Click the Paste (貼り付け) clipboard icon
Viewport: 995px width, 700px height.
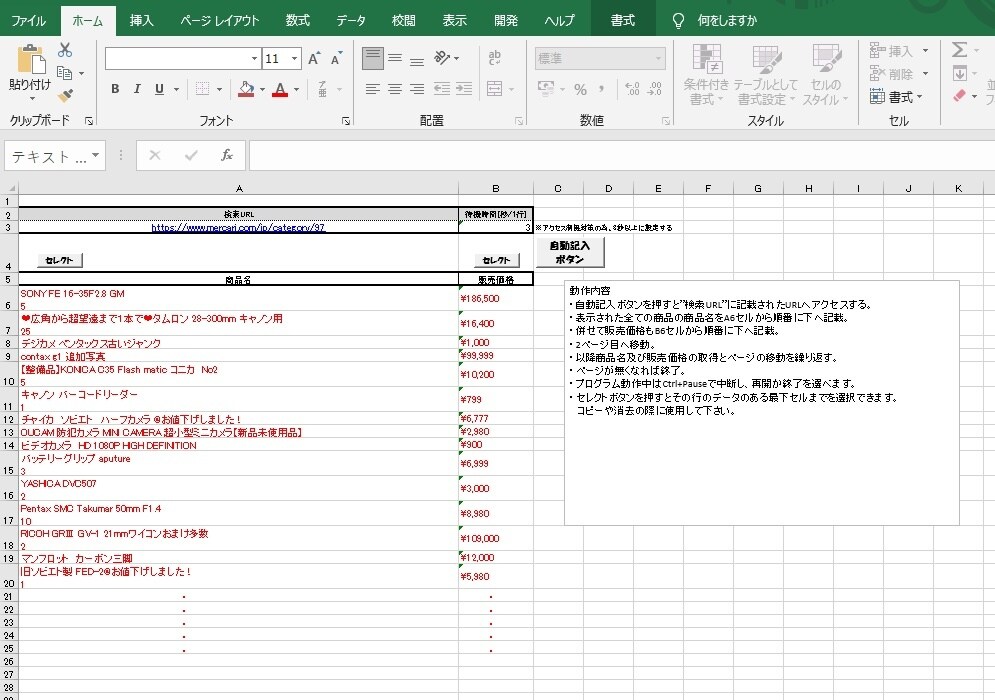[30, 60]
